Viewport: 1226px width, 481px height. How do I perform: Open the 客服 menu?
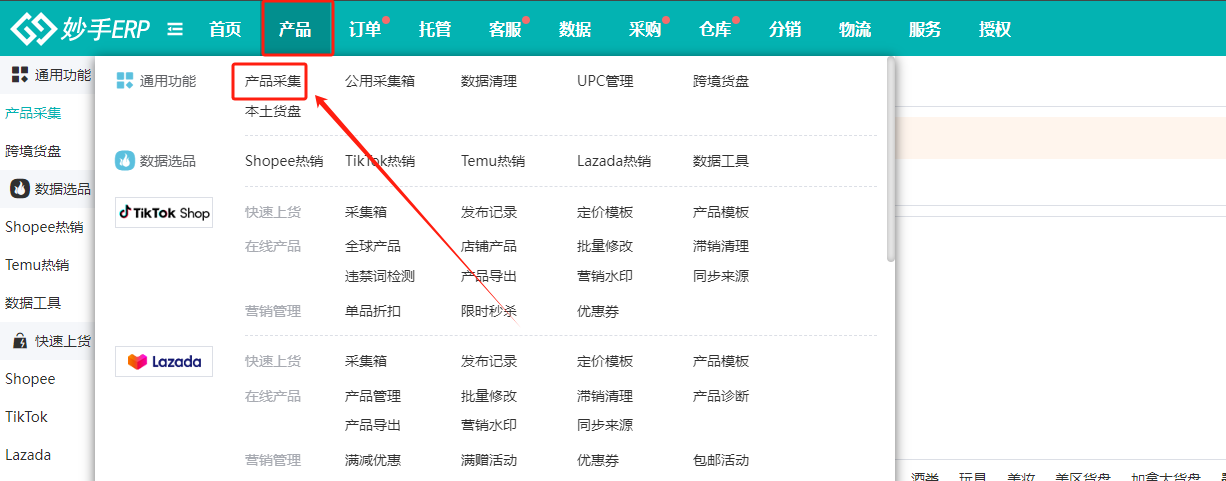click(x=505, y=29)
